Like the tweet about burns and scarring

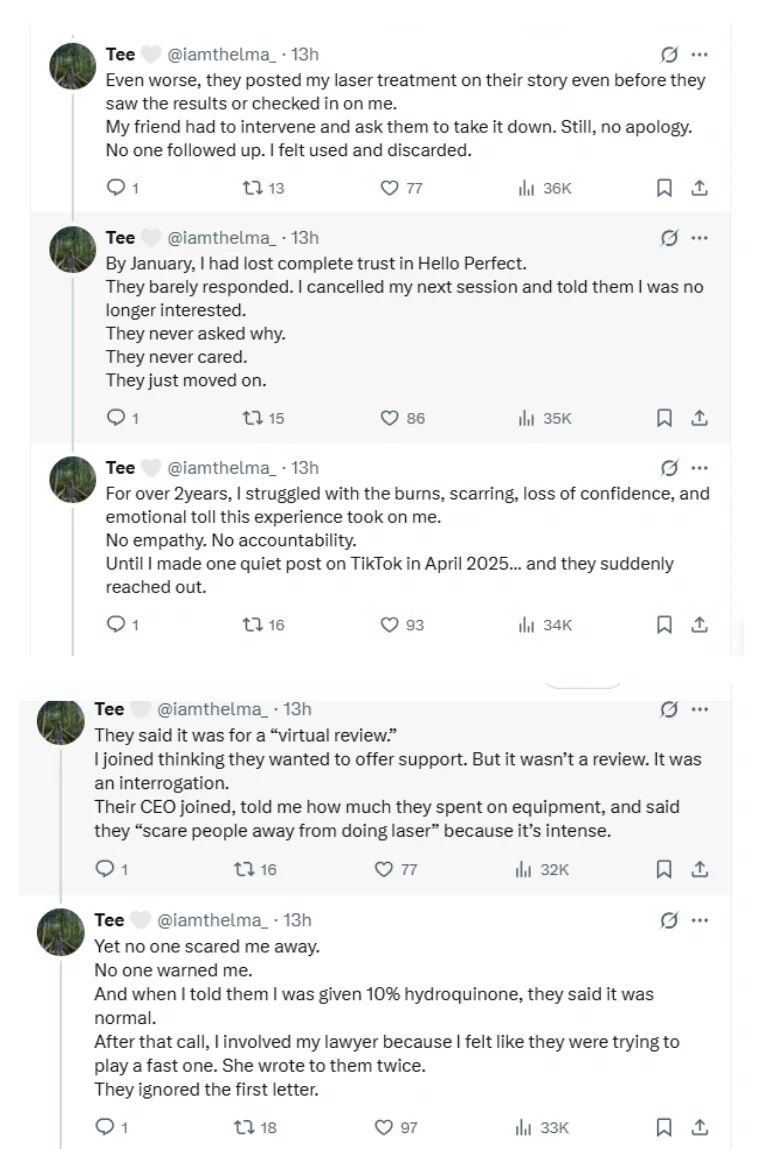click(x=390, y=624)
